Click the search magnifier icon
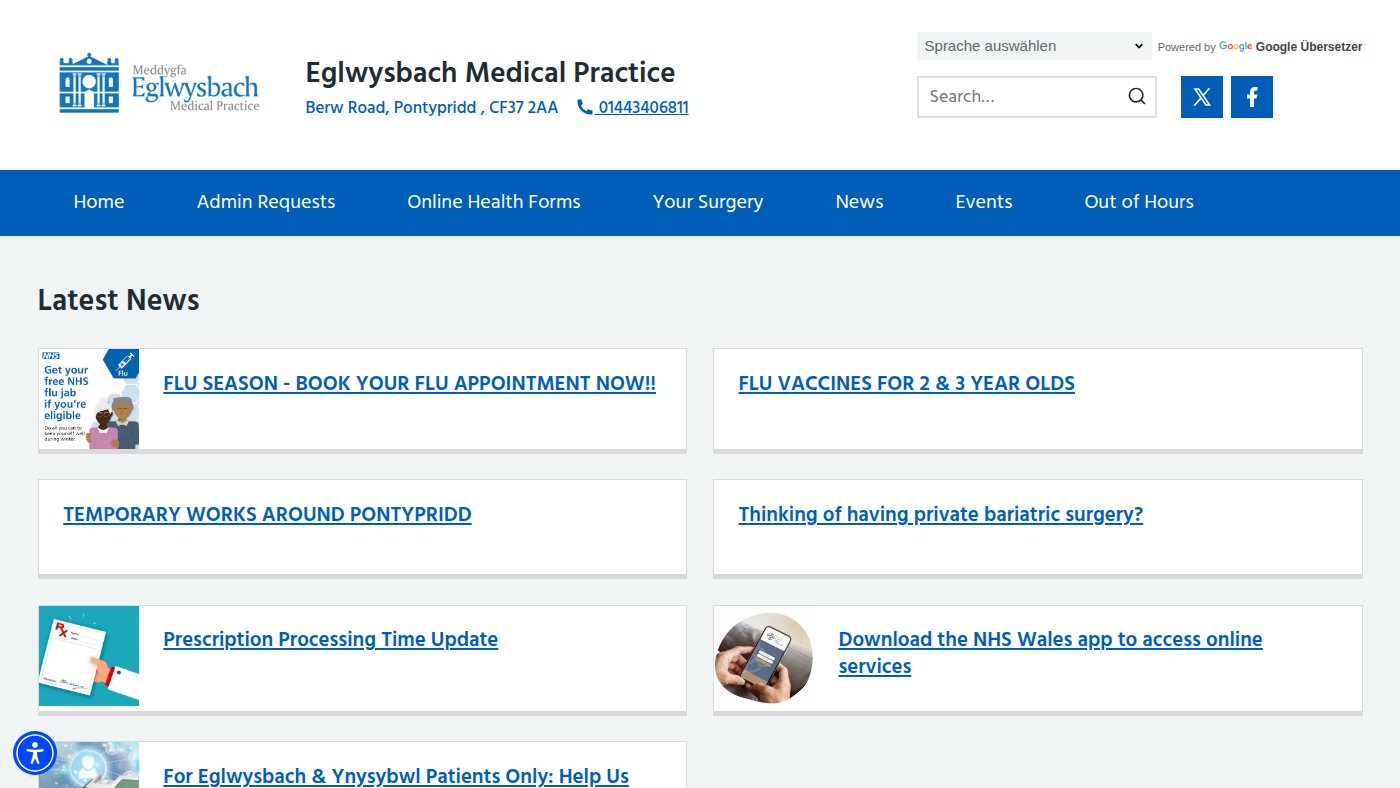The width and height of the screenshot is (1400, 788). coord(1137,97)
